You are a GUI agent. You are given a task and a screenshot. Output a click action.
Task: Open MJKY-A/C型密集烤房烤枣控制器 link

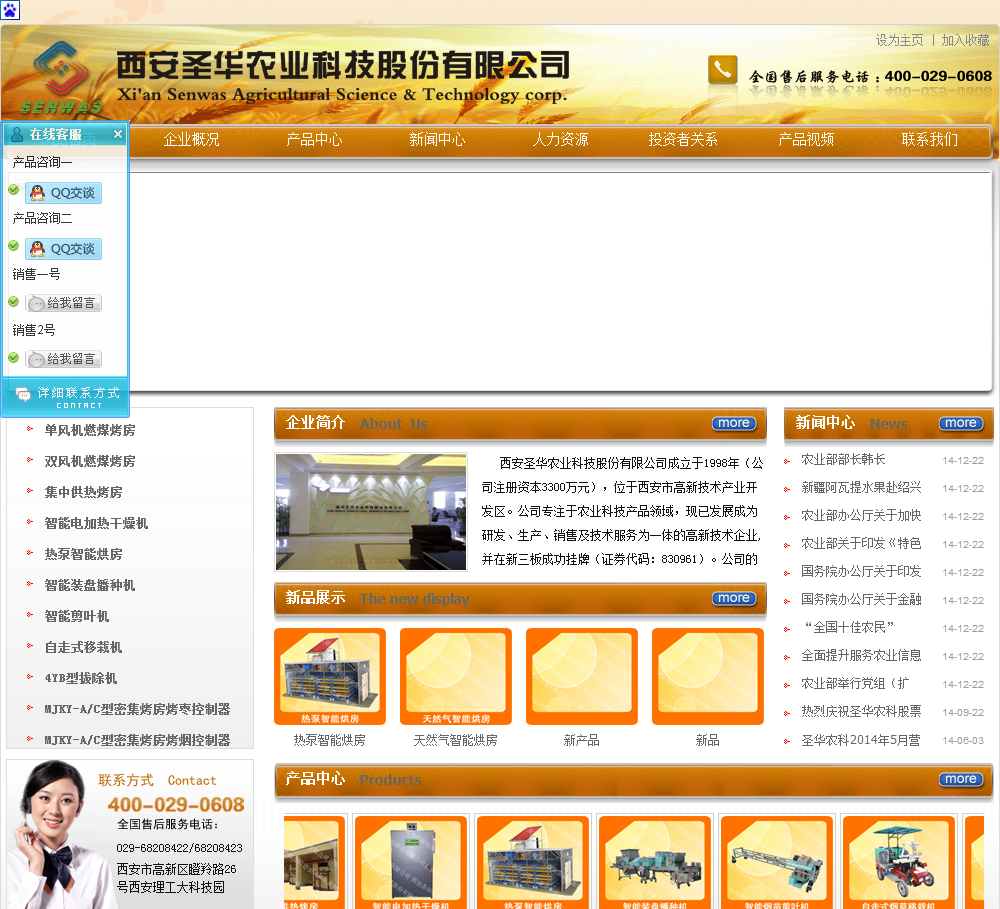tap(137, 709)
